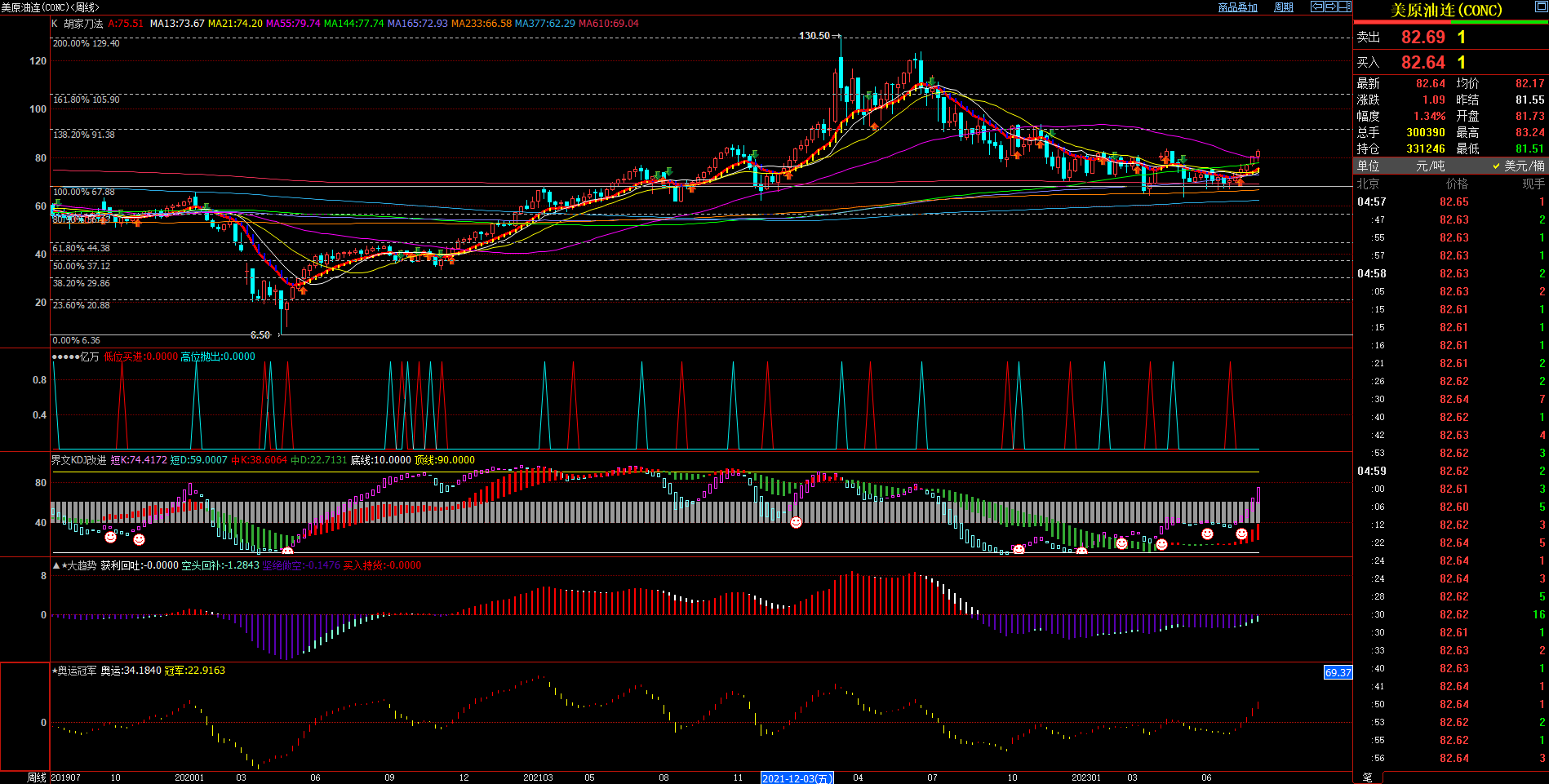
Task: Click the left arrow navigation icon
Action: (1316, 7)
